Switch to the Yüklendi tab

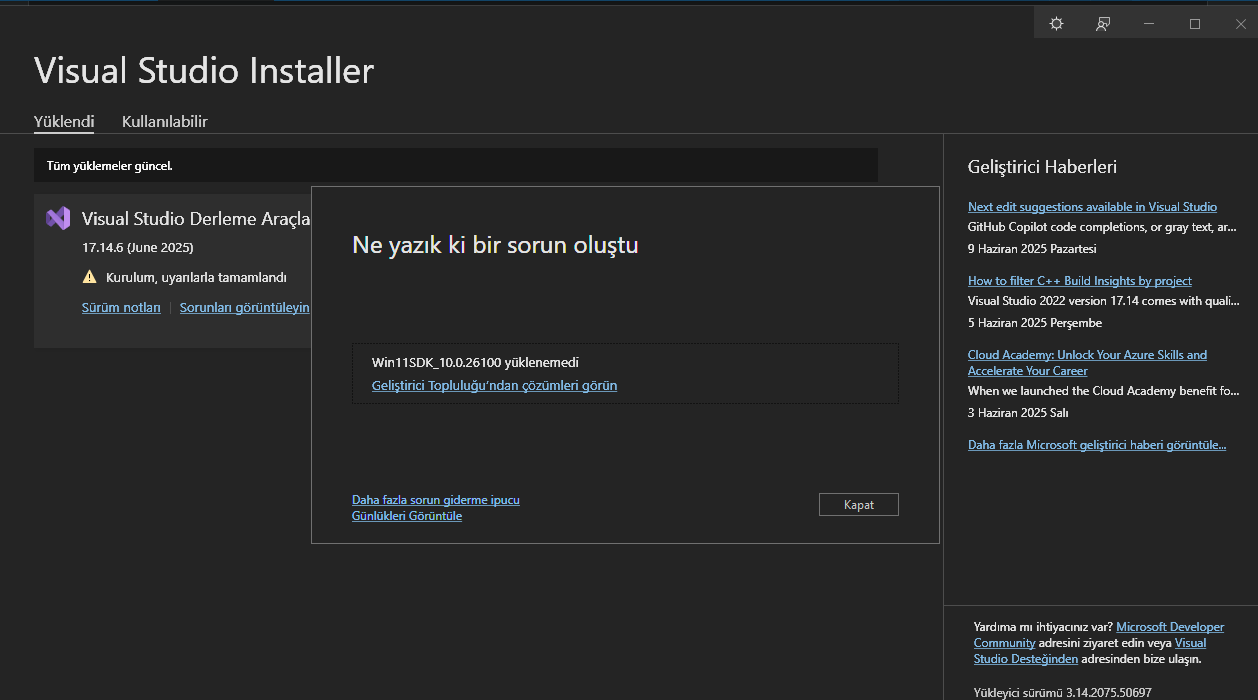click(64, 121)
